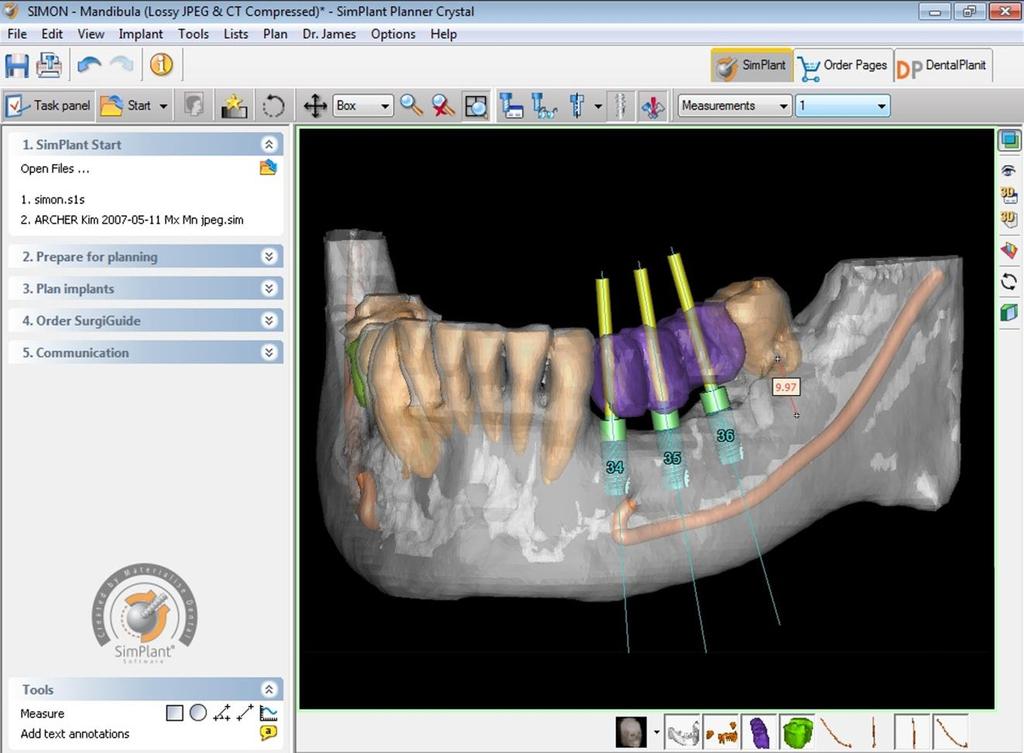Open the skull thumbnail dropdown arrow
This screenshot has width=1024, height=753.
click(656, 732)
